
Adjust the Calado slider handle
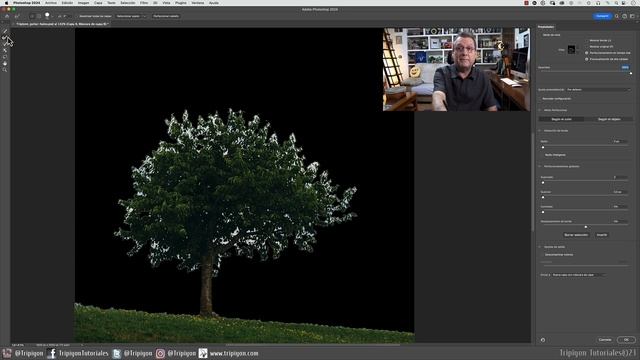coord(543,197)
